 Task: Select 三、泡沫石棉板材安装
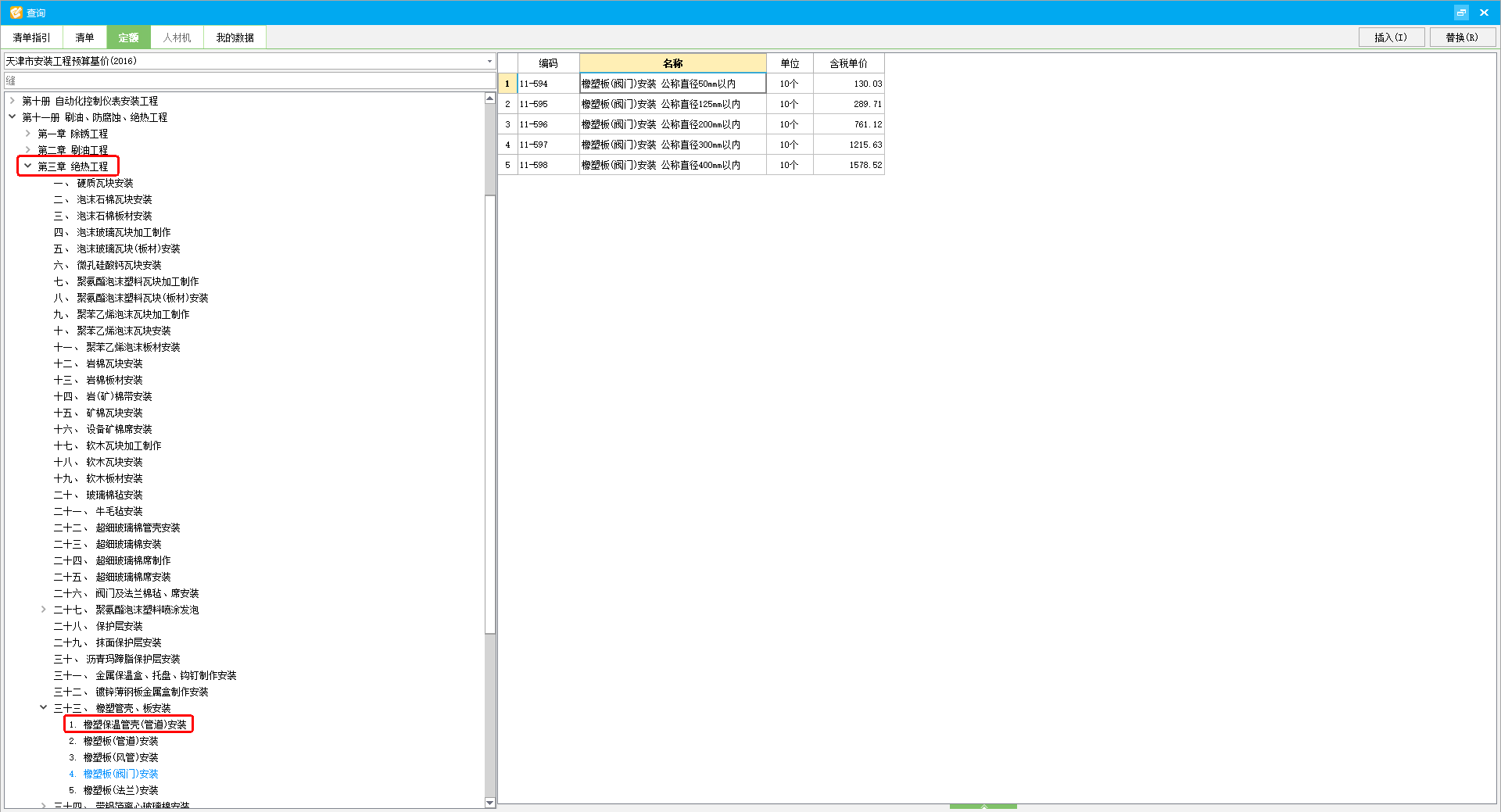tap(103, 216)
